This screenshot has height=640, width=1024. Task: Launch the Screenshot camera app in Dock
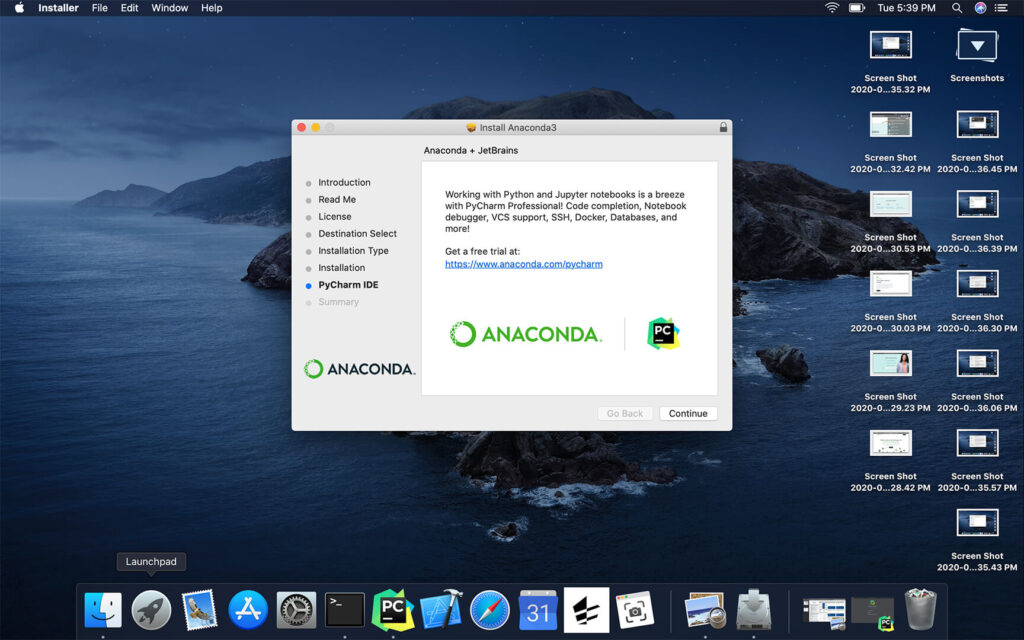pos(634,610)
